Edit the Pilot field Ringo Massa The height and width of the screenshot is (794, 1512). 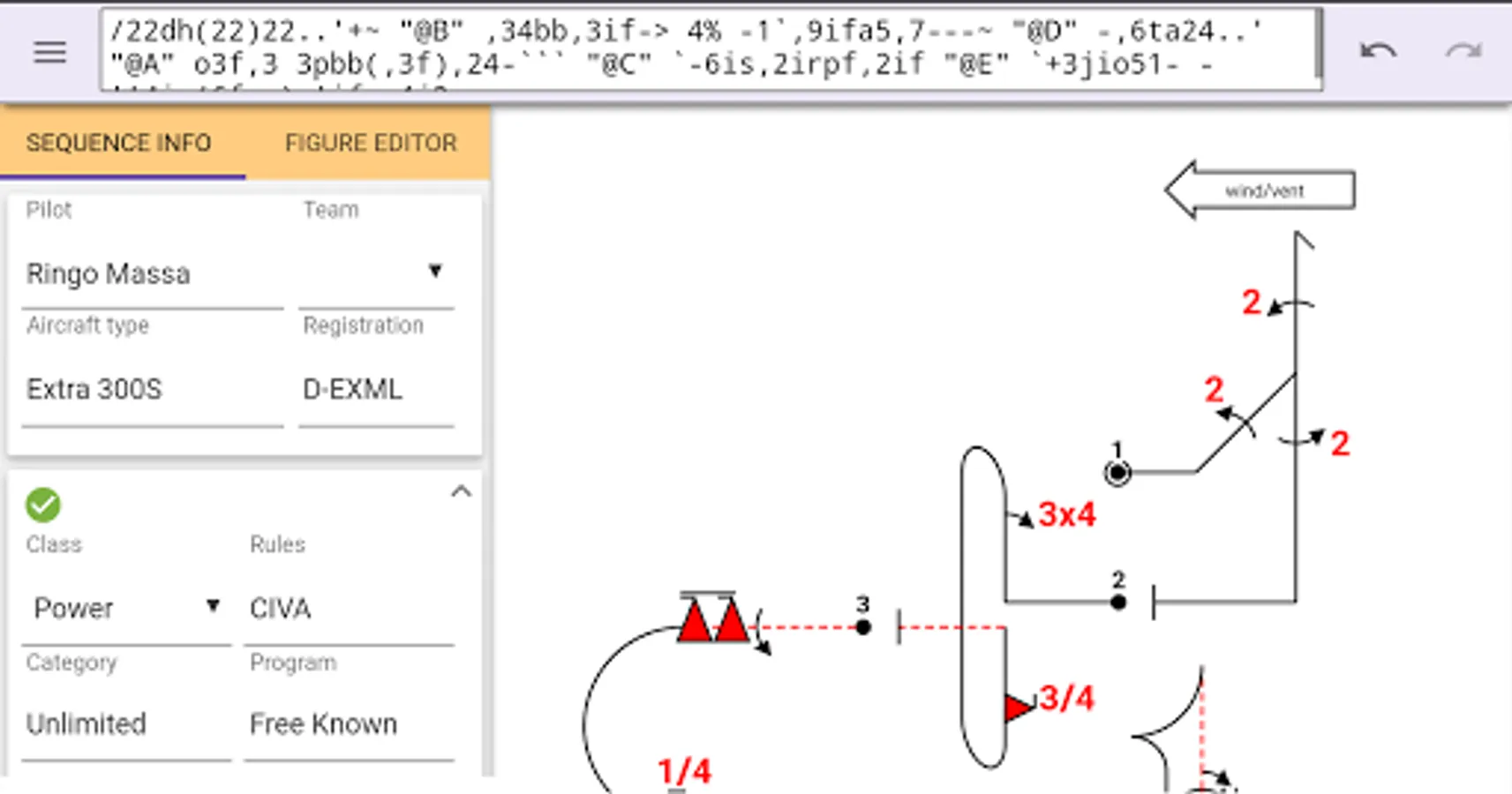click(x=153, y=273)
